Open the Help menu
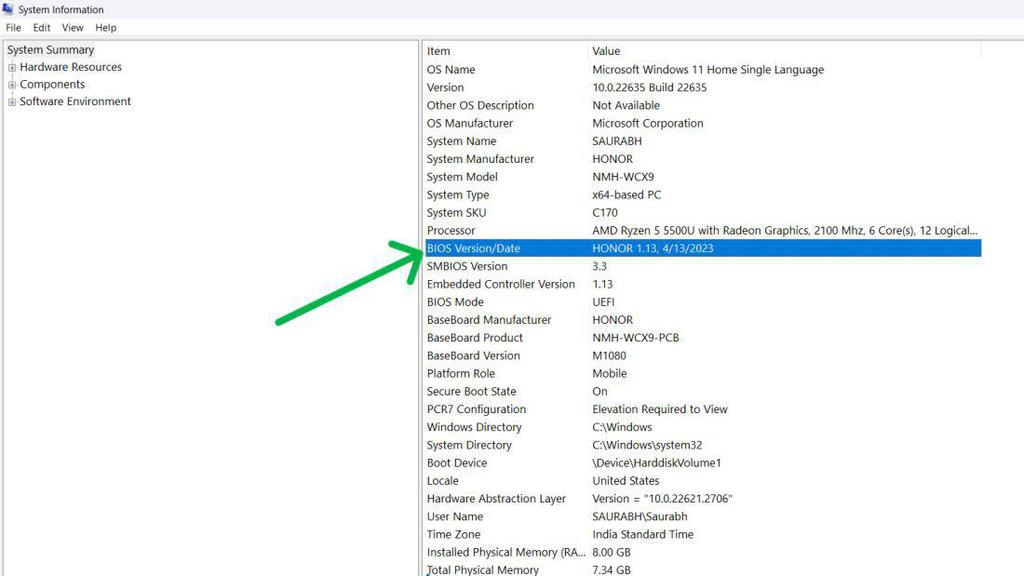 point(105,27)
